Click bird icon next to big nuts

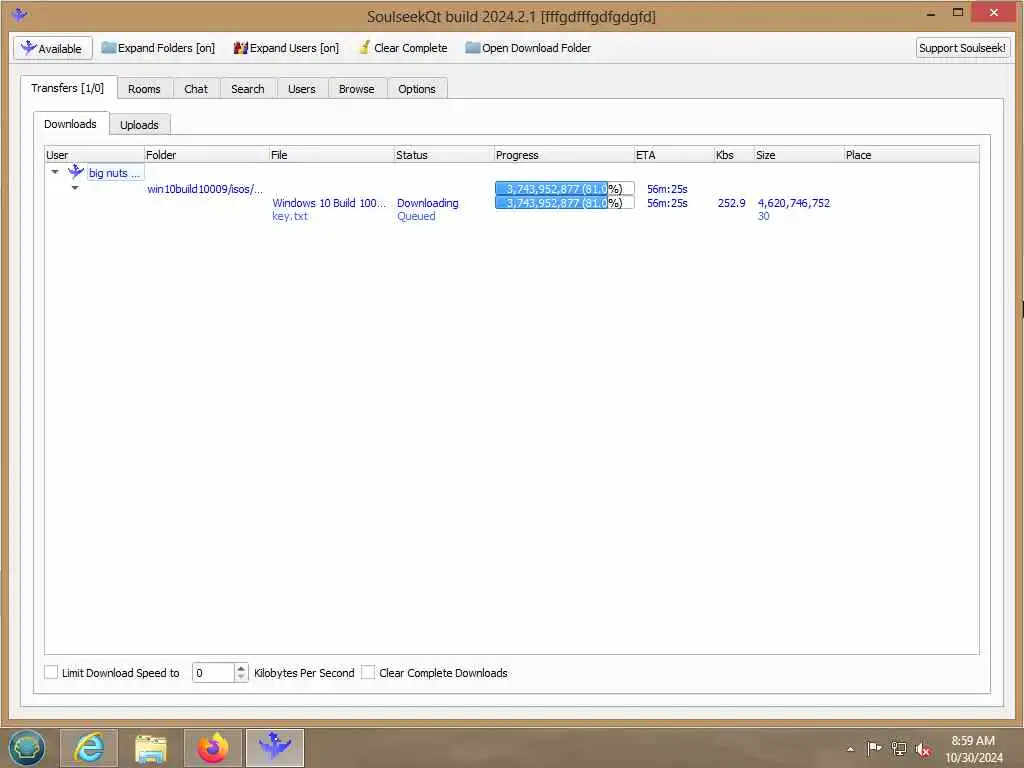[76, 172]
